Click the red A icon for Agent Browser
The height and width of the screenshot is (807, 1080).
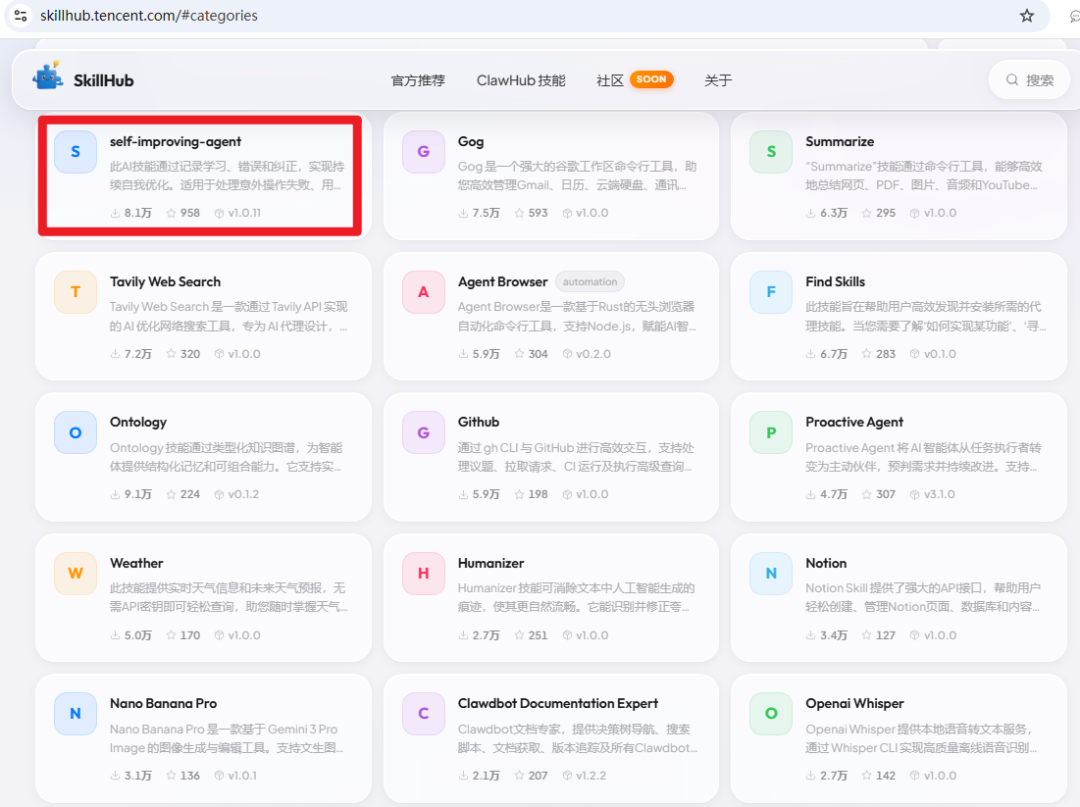[423, 292]
